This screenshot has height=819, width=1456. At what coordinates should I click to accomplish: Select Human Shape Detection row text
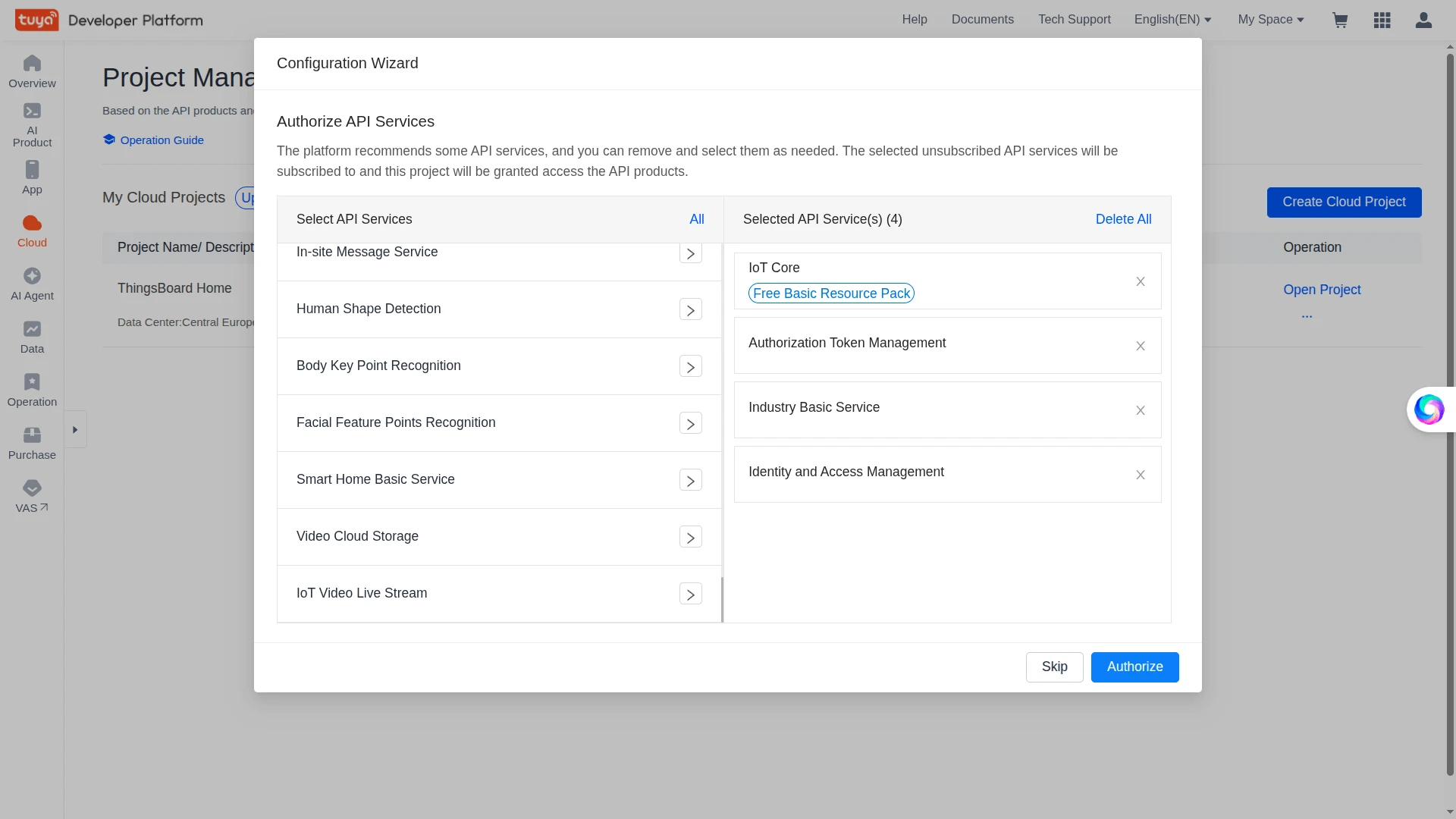pyautogui.click(x=369, y=309)
